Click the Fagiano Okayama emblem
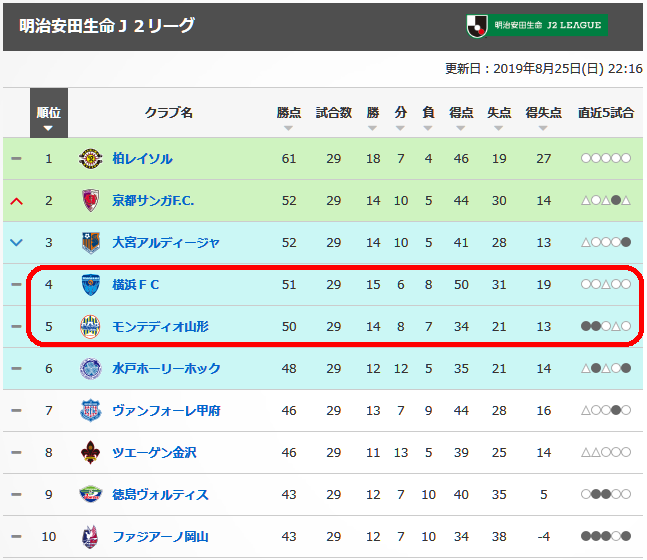 pyautogui.click(x=90, y=536)
